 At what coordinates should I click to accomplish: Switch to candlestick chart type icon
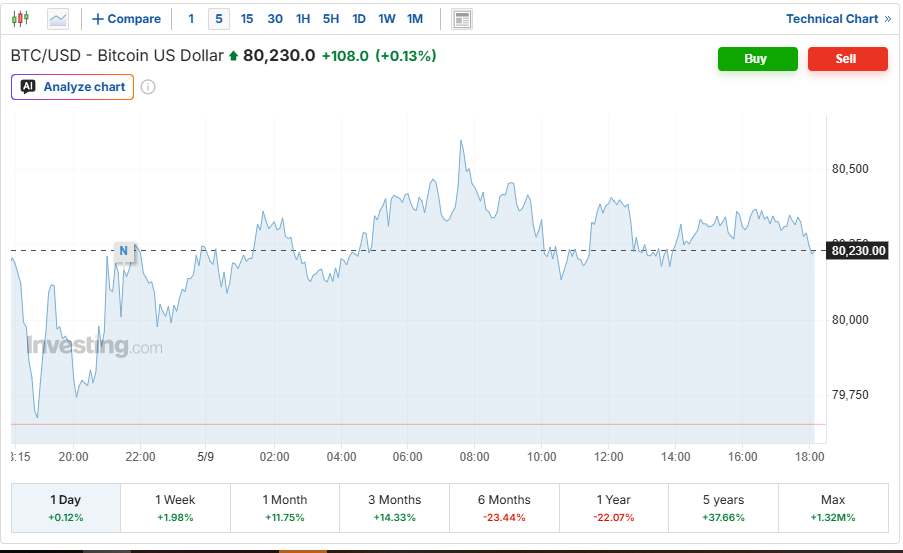(20, 19)
